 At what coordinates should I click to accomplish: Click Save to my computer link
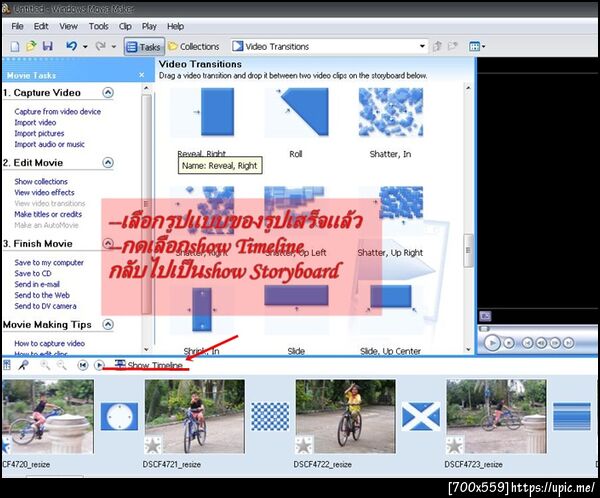pyautogui.click(x=49, y=263)
